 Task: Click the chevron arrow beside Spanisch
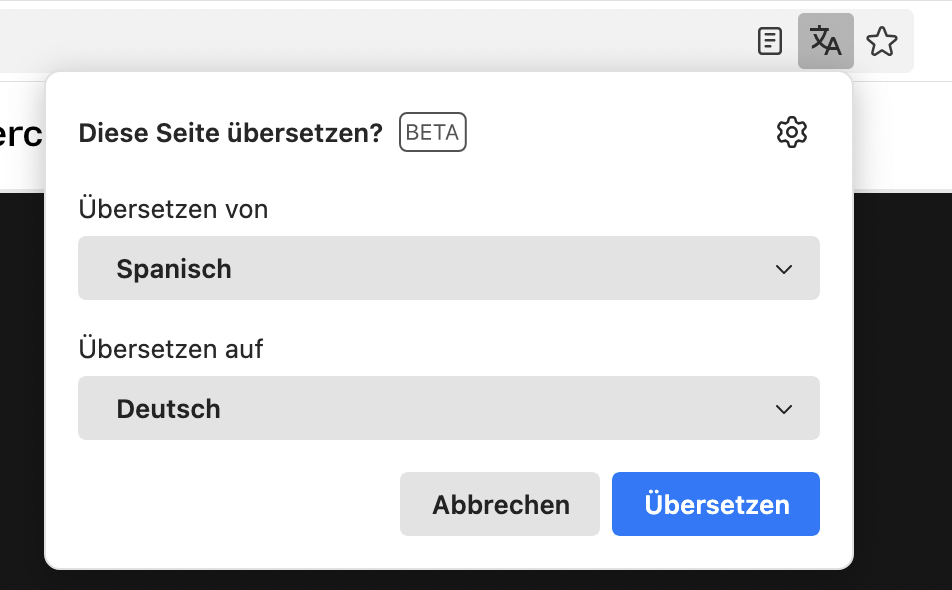click(784, 269)
